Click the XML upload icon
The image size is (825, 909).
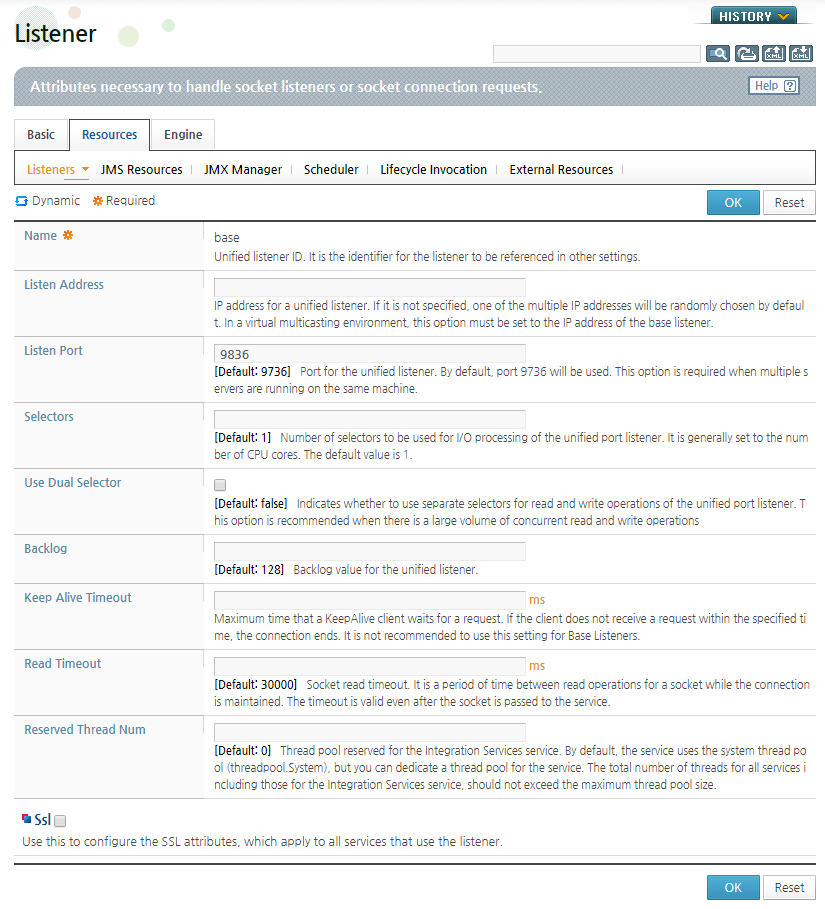pos(773,54)
